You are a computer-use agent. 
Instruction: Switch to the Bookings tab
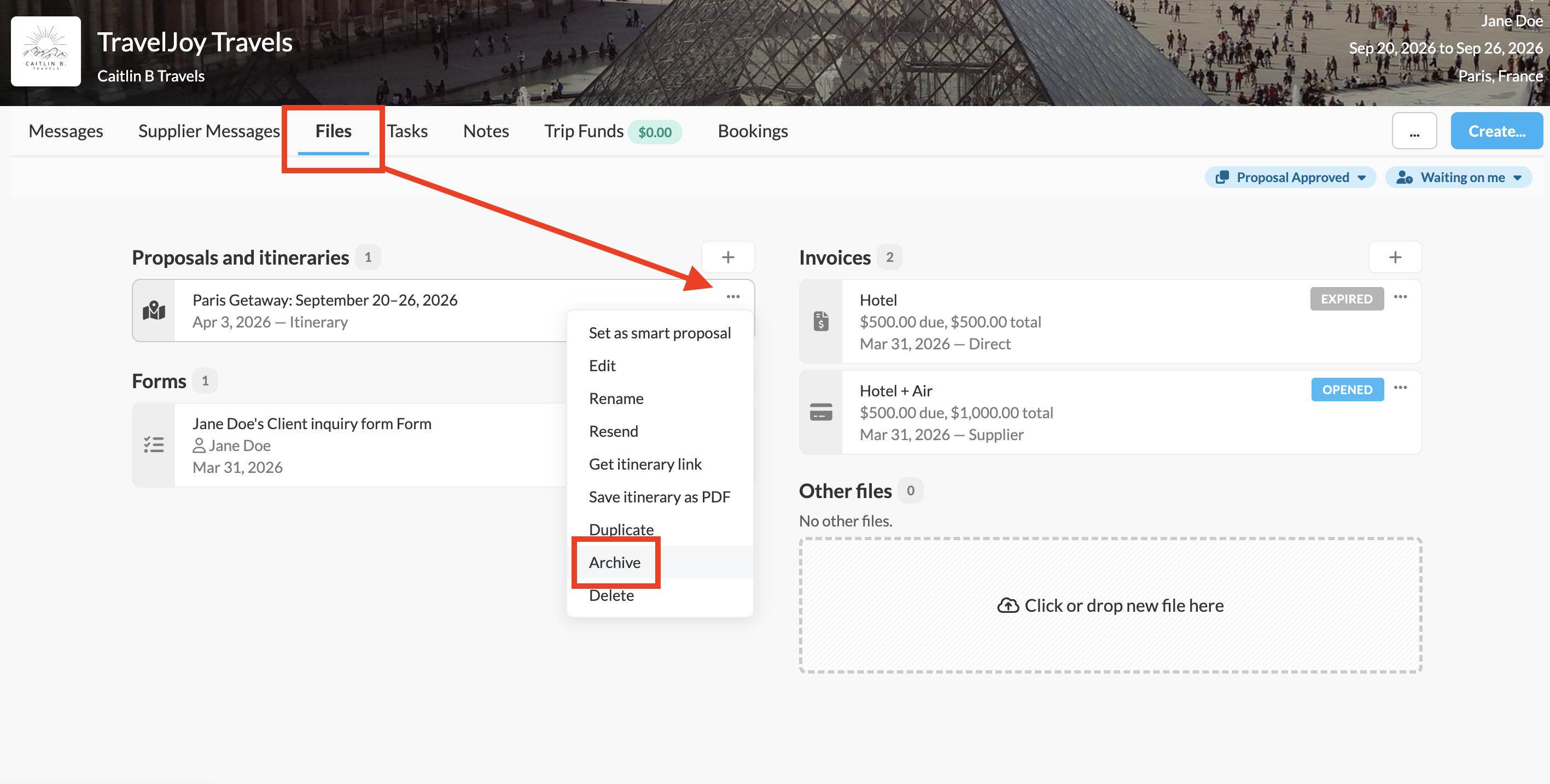click(752, 131)
